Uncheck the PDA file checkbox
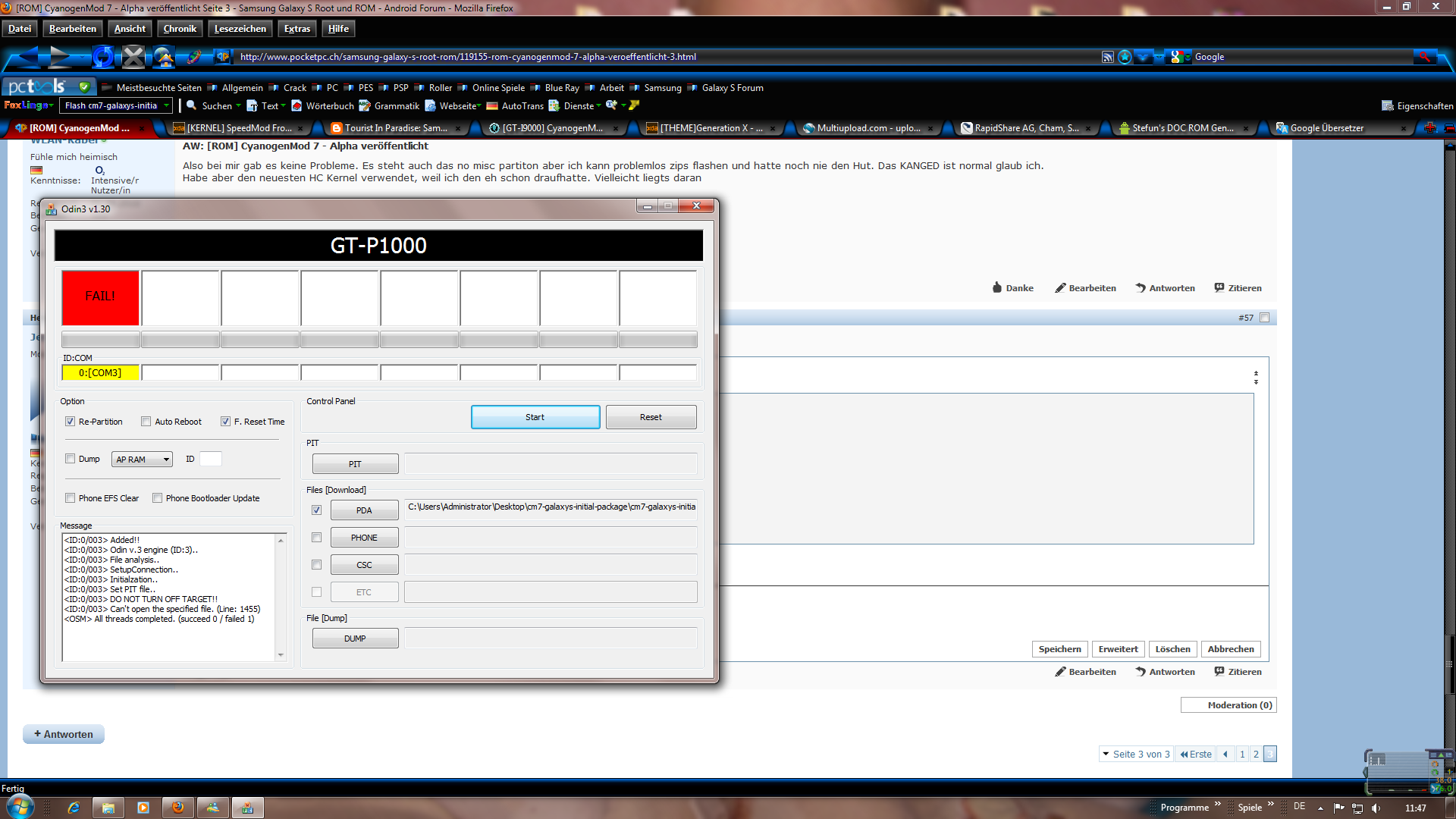Screen dimensions: 1456x819 tap(316, 510)
